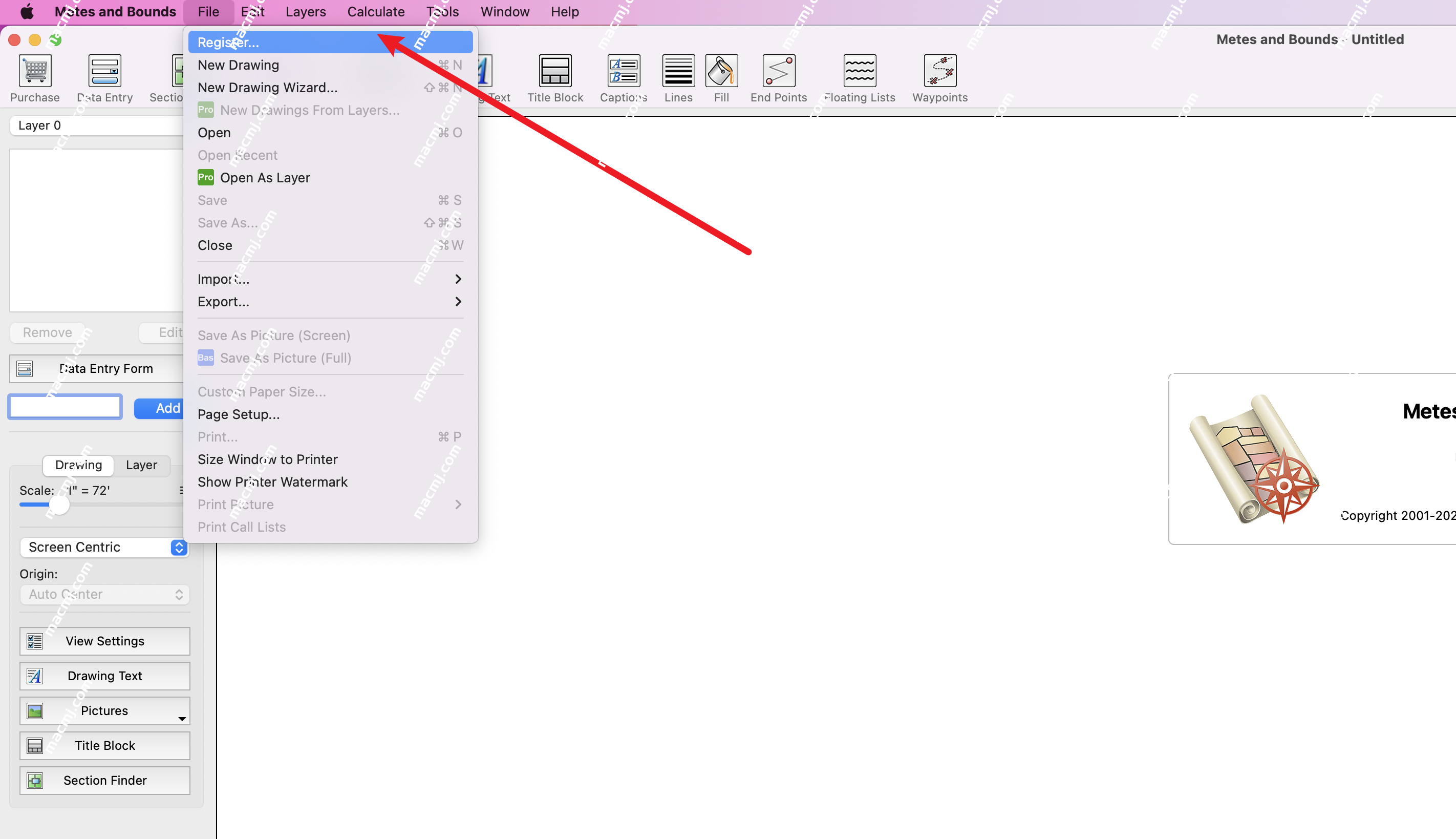Open the Purchase cart icon
The width and height of the screenshot is (1456, 839).
pyautogui.click(x=35, y=71)
